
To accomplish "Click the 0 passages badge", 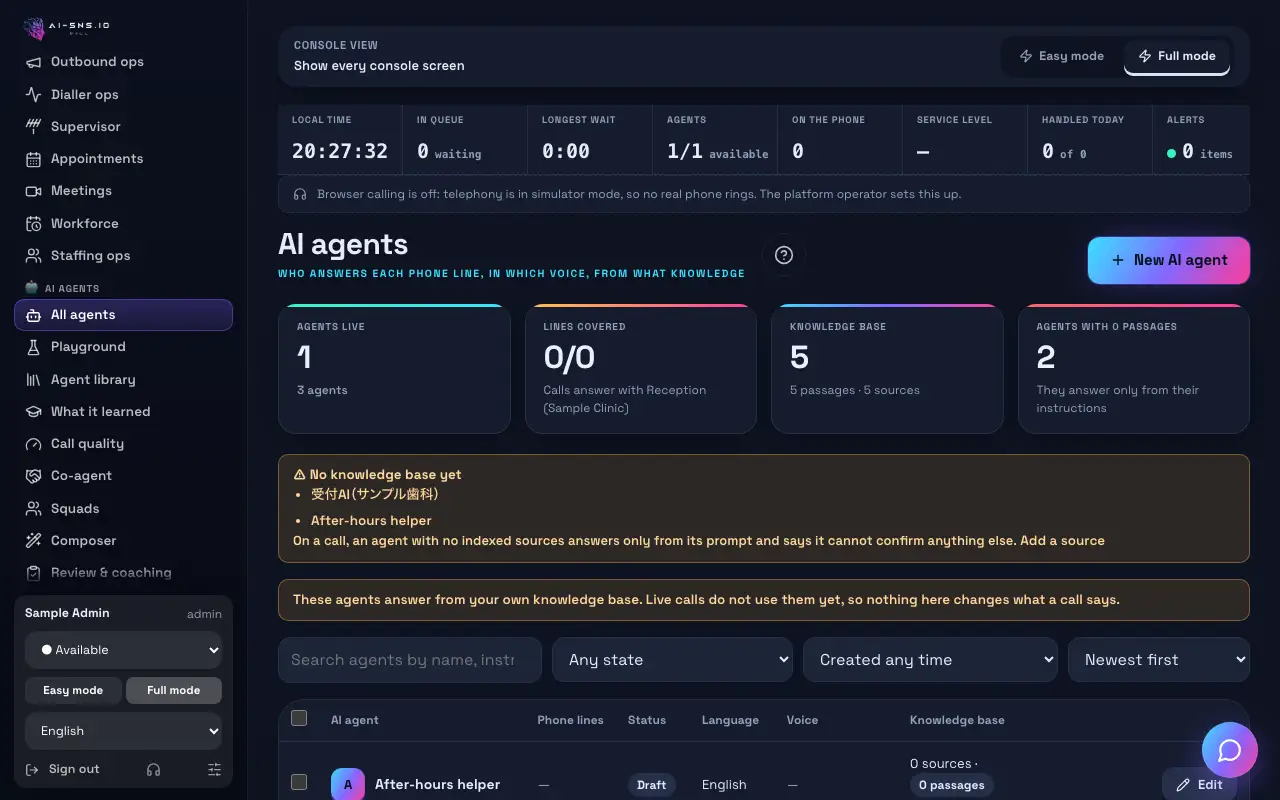I will click(951, 785).
